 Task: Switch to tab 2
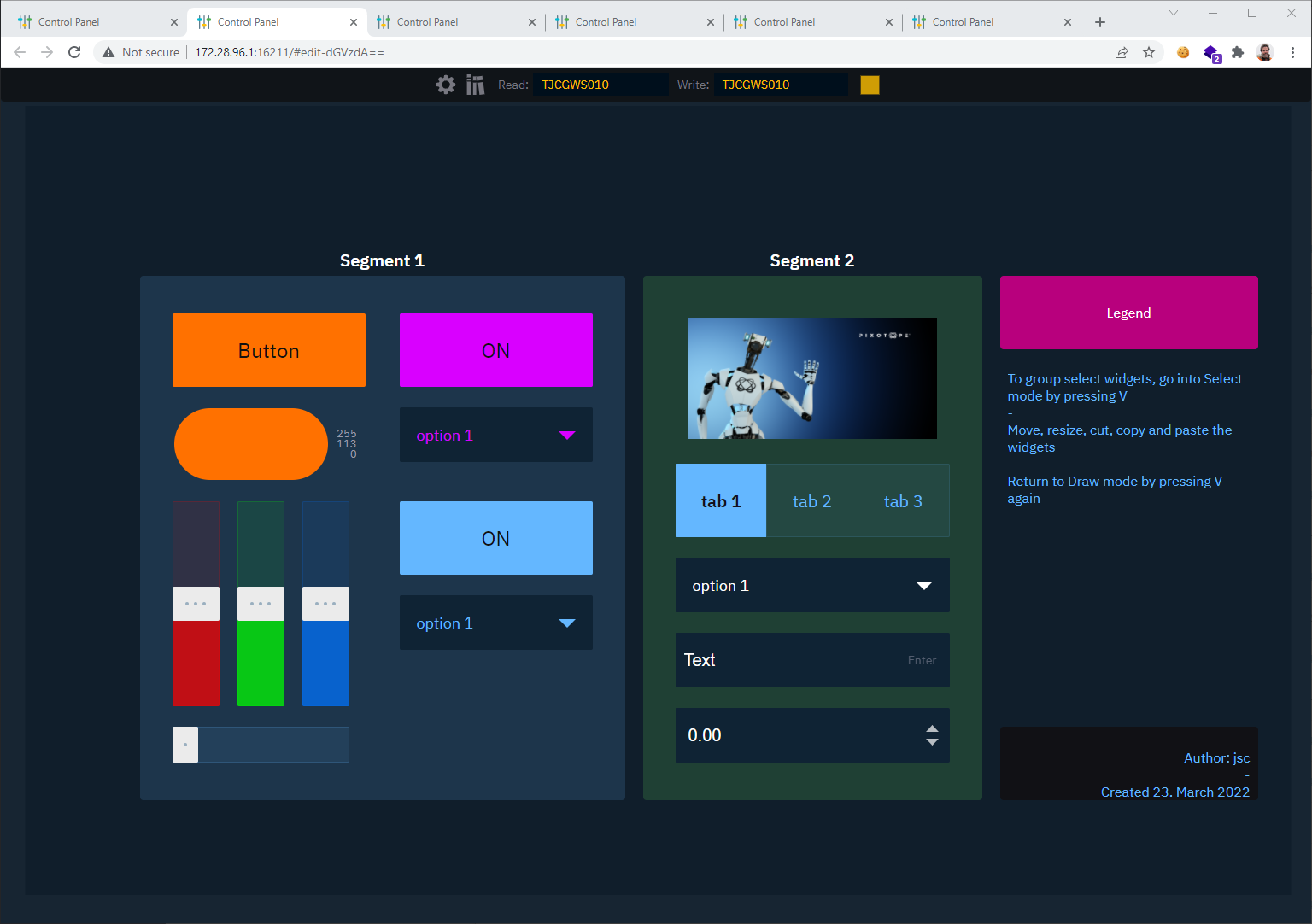pos(811,500)
